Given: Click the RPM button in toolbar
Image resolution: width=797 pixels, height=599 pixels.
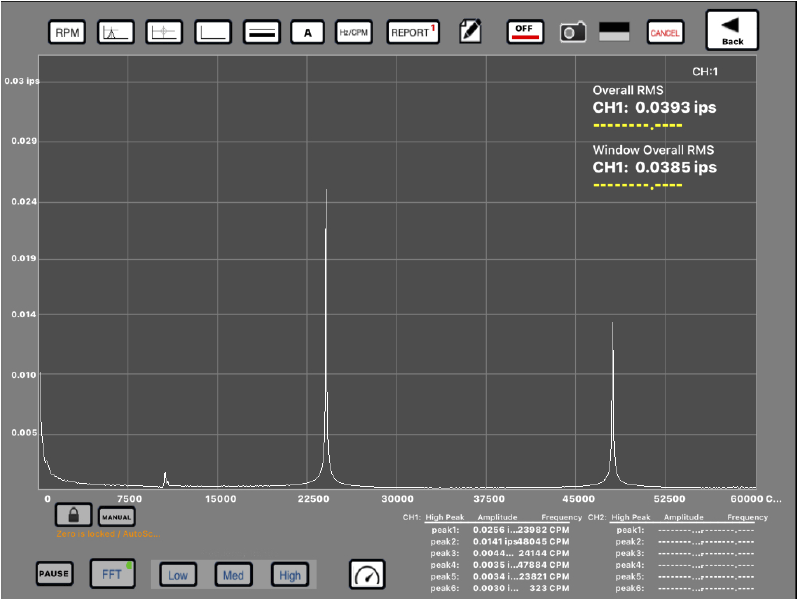Looking at the screenshot, I should [67, 32].
